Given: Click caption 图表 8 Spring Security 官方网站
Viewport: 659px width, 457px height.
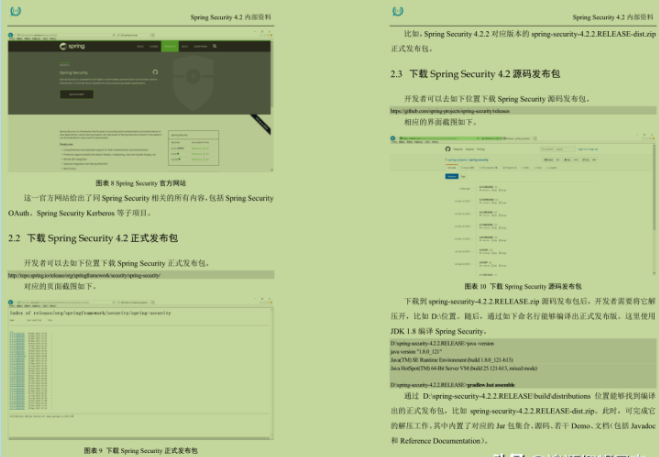Looking at the screenshot, I should pos(141,183).
